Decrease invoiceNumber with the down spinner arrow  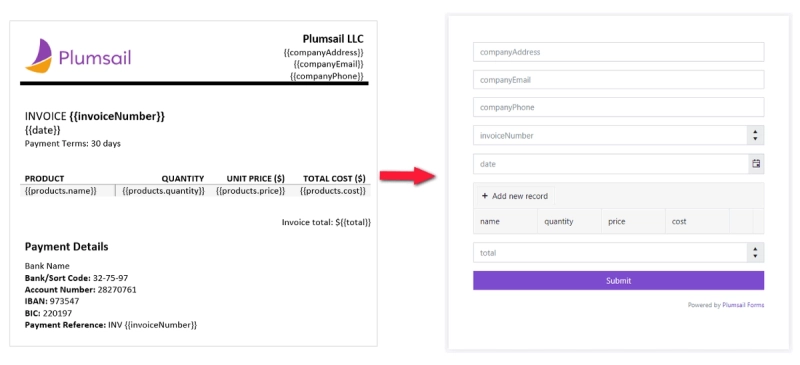pos(756,139)
